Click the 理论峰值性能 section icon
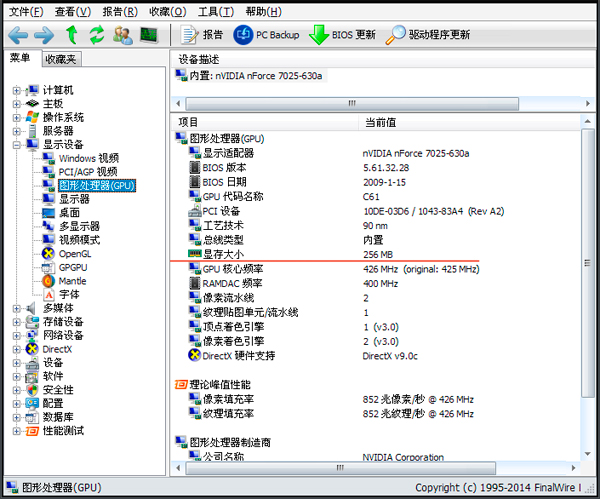 point(181,385)
